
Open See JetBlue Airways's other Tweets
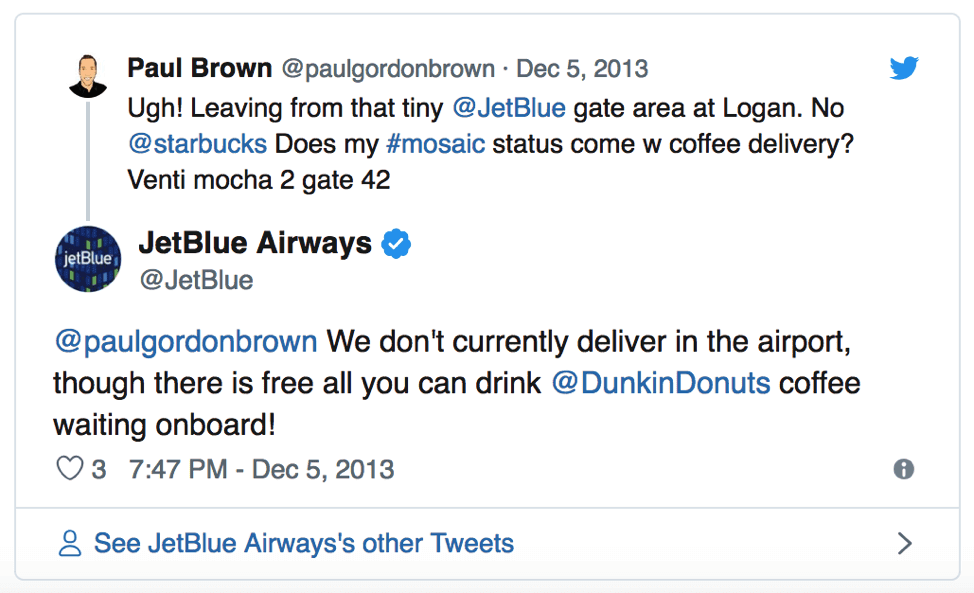[304, 543]
